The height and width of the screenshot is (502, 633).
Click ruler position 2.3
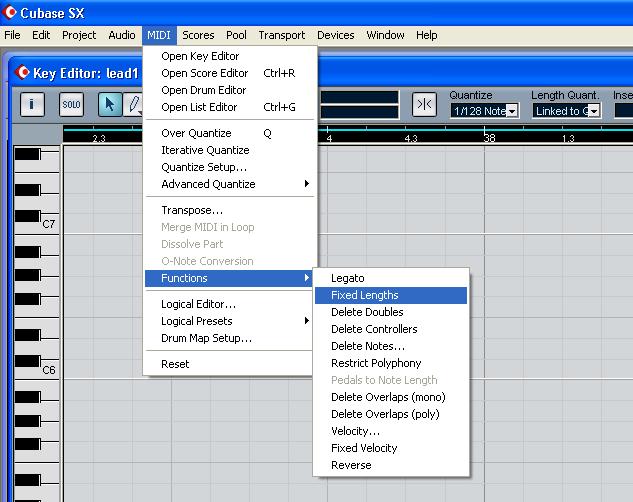(x=99, y=138)
